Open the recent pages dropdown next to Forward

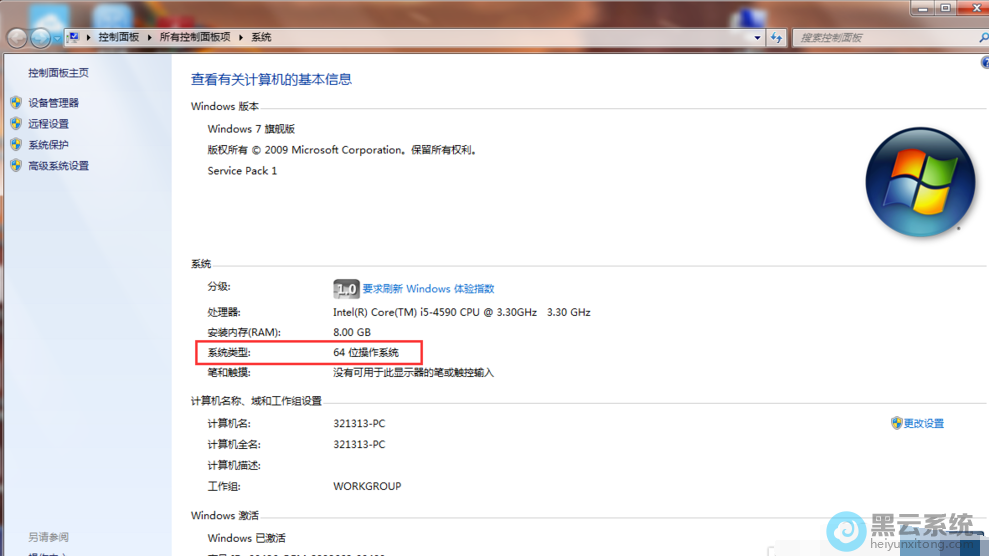pyautogui.click(x=57, y=38)
